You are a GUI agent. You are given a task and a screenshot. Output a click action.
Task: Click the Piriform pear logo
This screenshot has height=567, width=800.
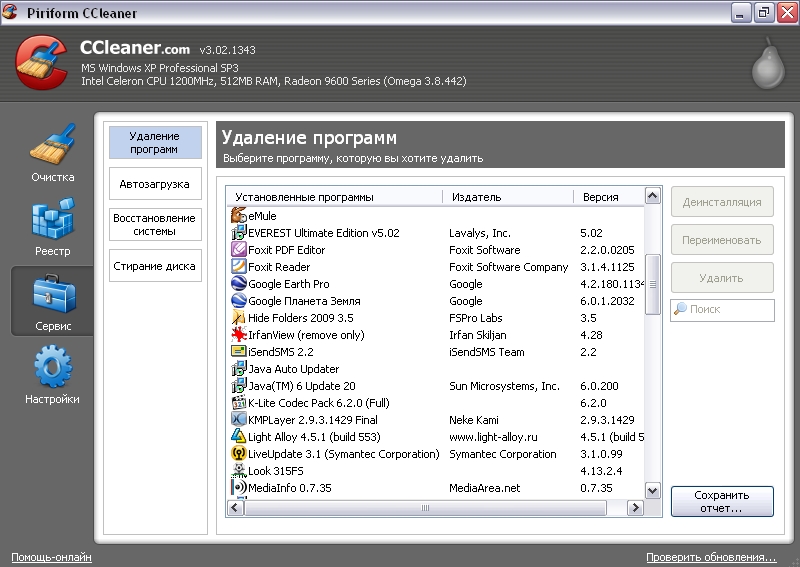[x=768, y=64]
